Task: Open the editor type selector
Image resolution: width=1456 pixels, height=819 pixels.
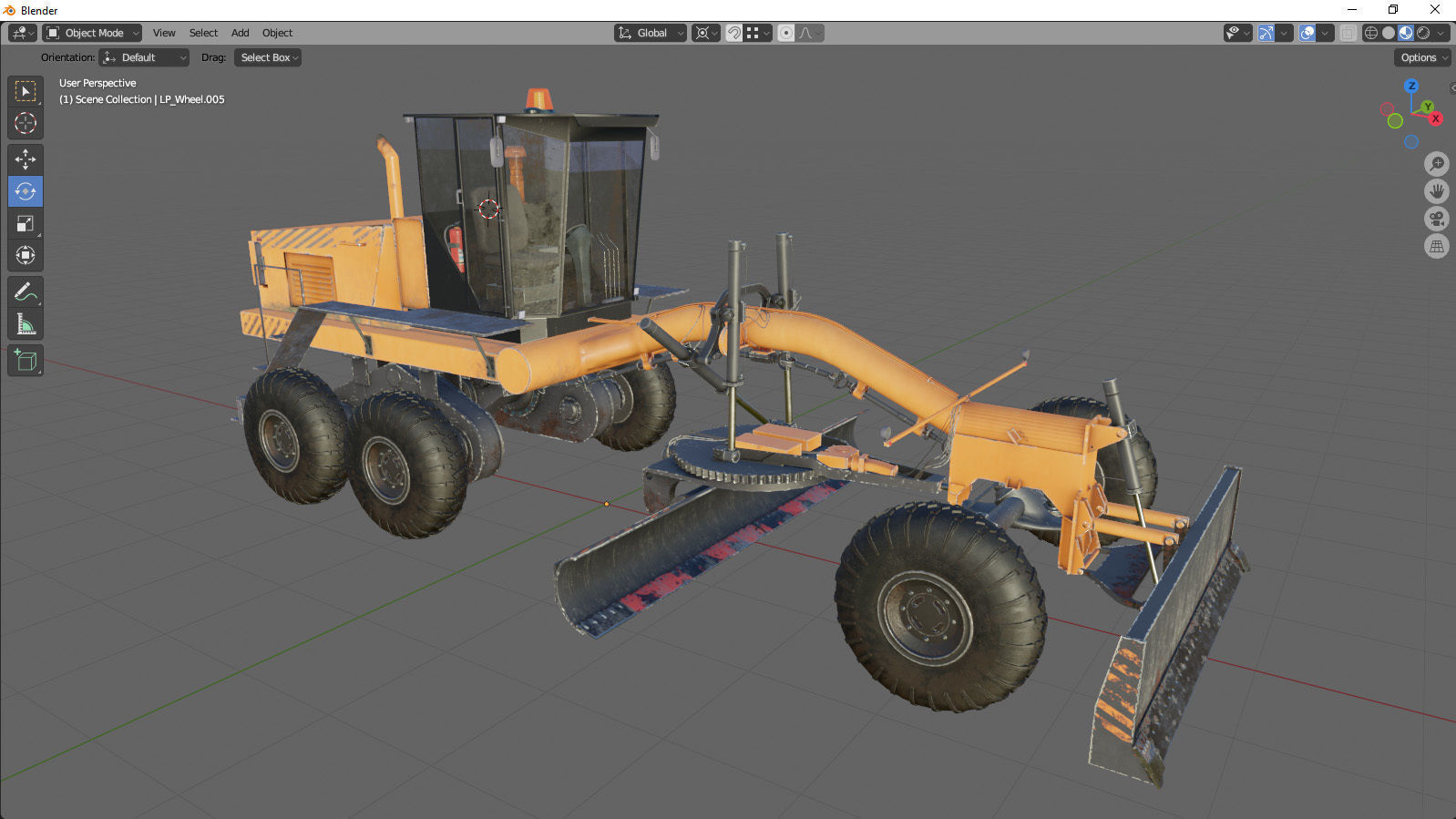Action: point(23,33)
